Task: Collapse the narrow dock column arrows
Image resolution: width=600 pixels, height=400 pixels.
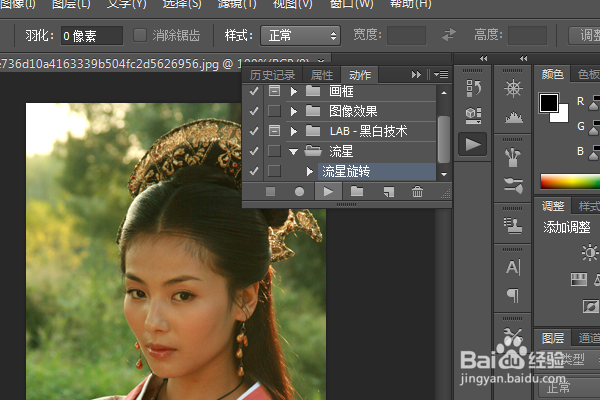Action: [x=483, y=59]
